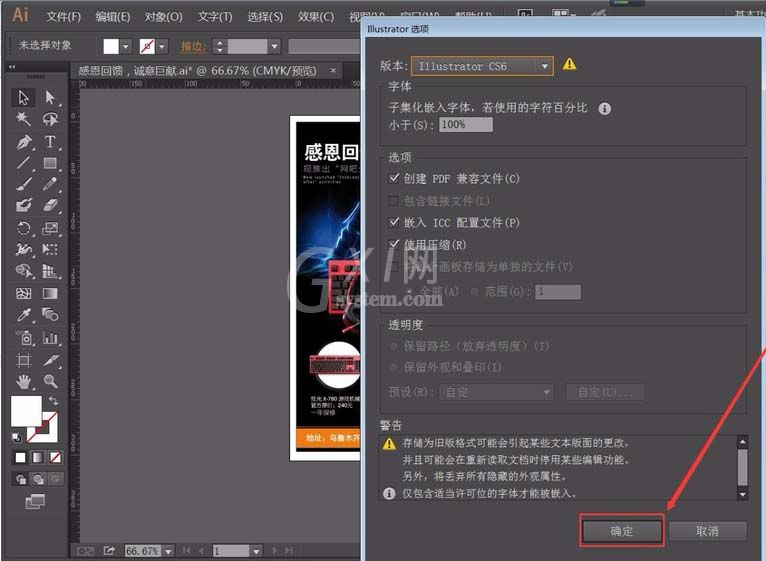Viewport: 766px width, 561px height.
Task: Open the 版本 Illustrator CS6 dropdown
Action: 482,66
